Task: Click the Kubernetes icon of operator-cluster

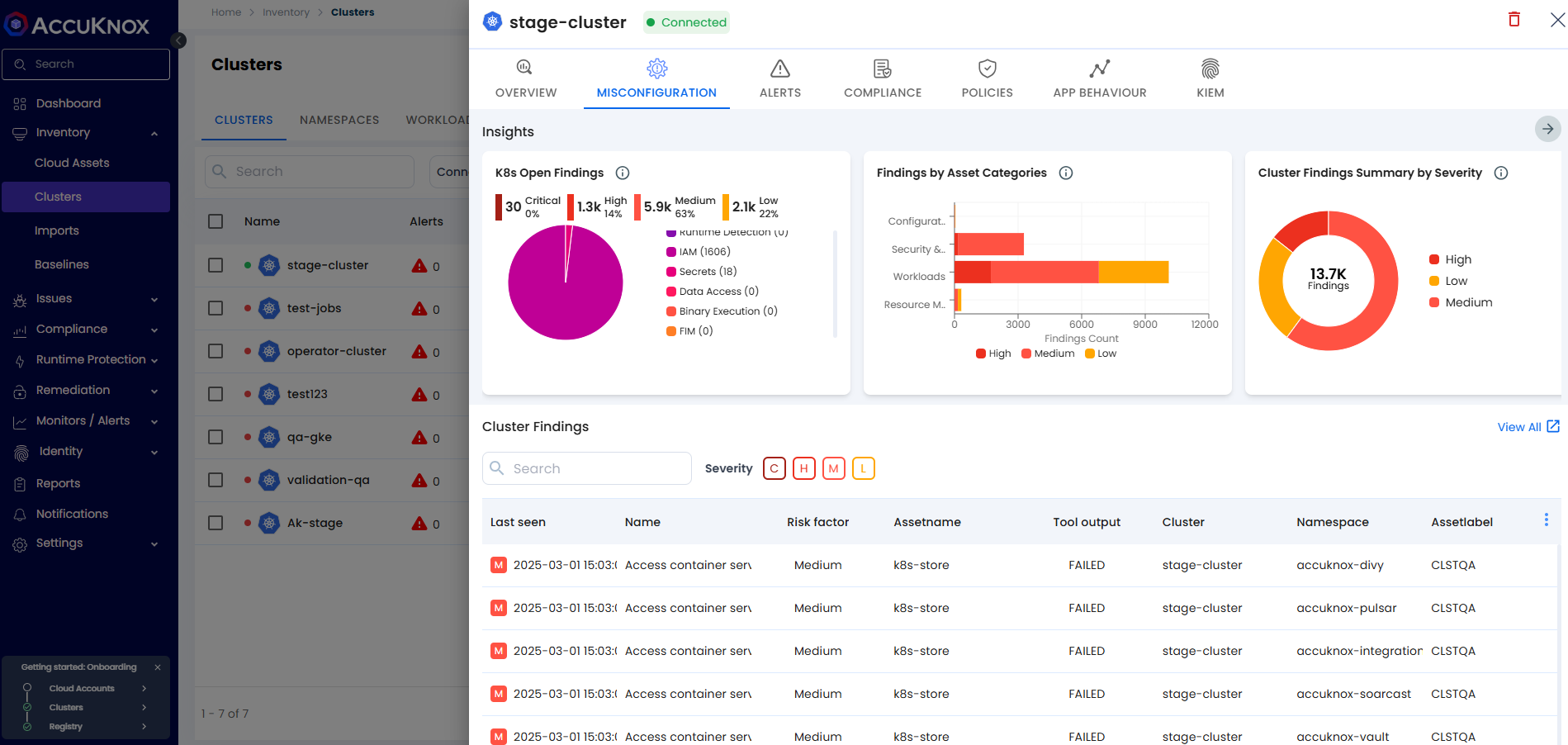Action: point(269,351)
